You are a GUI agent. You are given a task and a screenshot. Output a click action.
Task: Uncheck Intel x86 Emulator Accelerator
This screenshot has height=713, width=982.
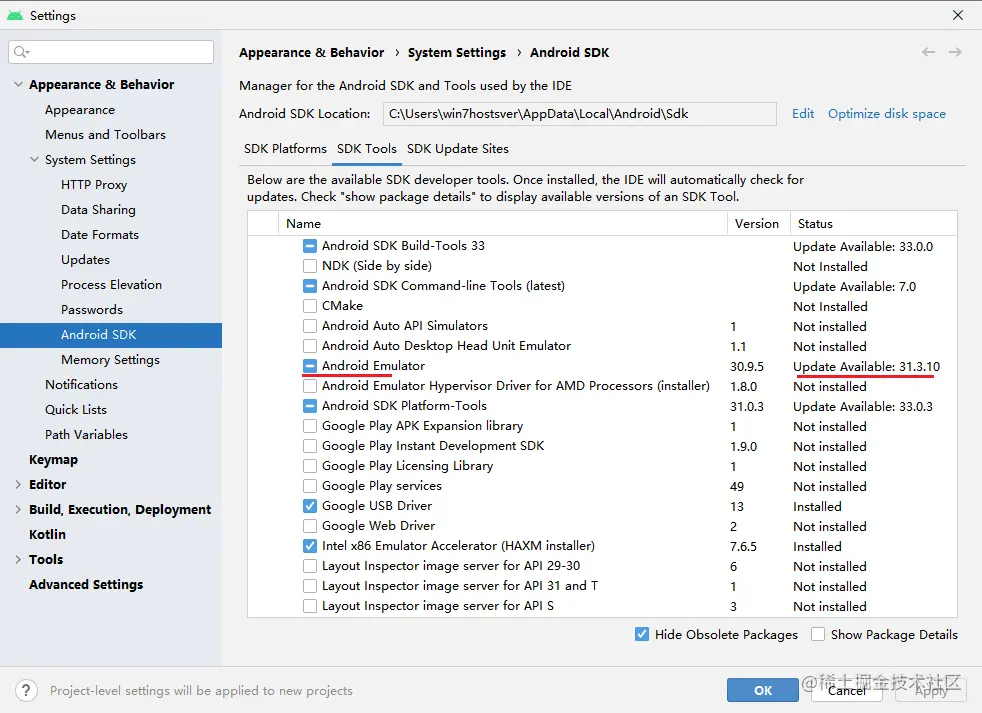(x=309, y=546)
